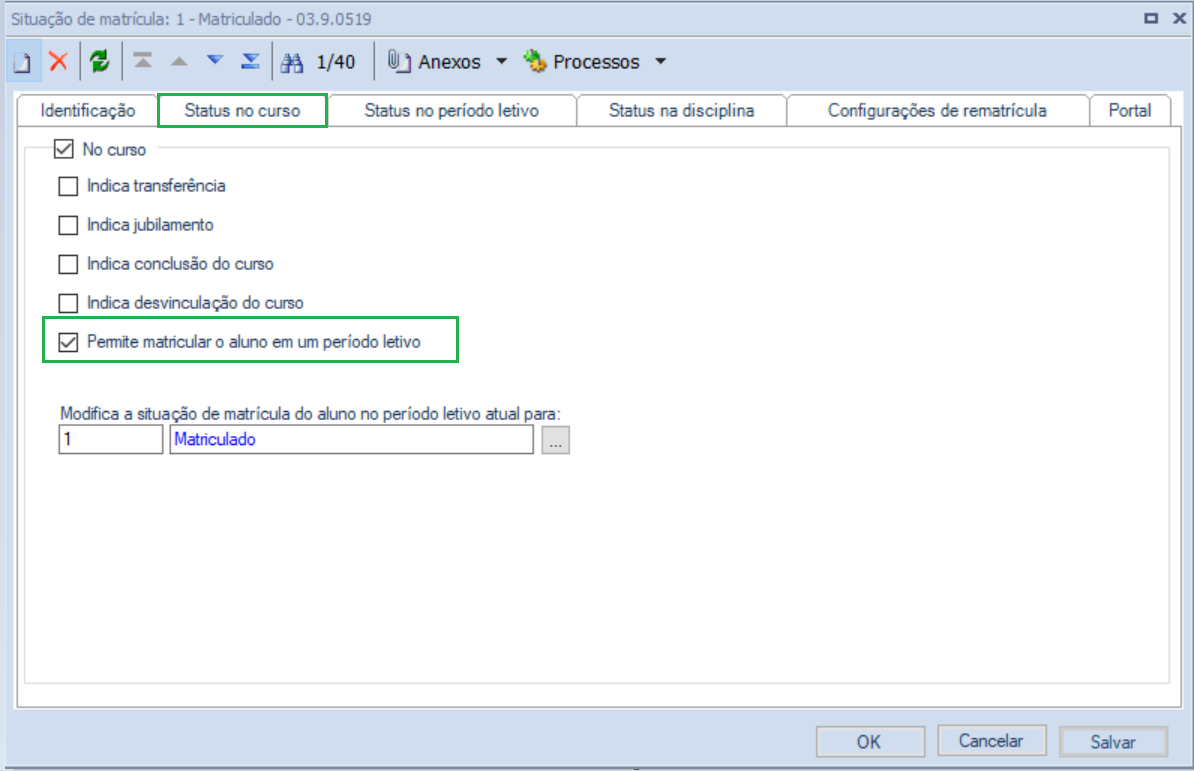This screenshot has height=771, width=1194.
Task: Refresh the record with the green arrows icon
Action: point(100,62)
